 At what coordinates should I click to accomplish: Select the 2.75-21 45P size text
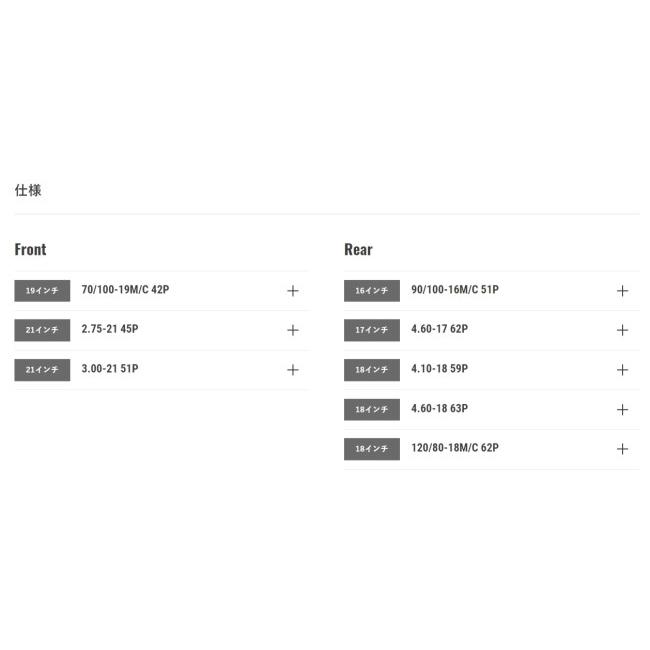111,329
